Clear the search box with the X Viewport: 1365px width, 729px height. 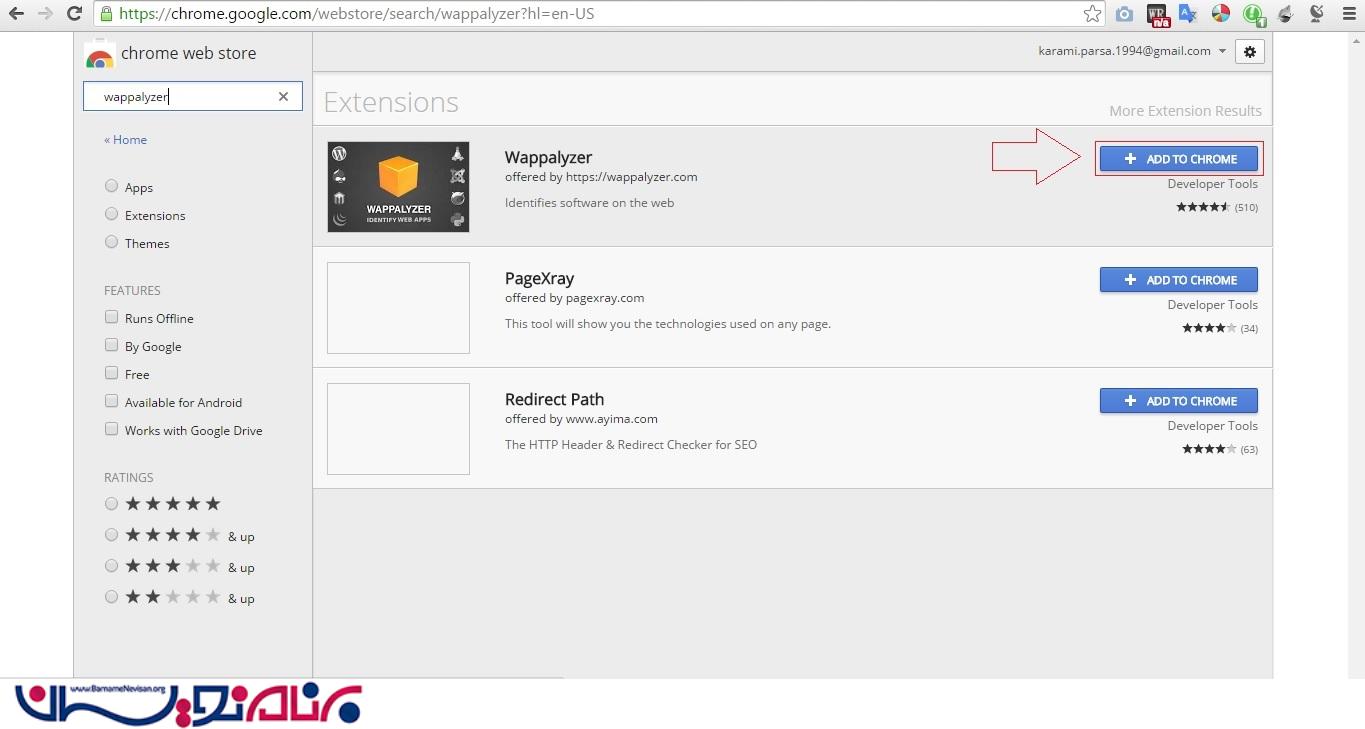[x=283, y=96]
